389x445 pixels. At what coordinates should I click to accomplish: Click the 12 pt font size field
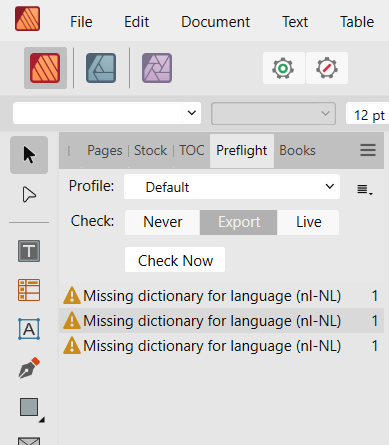tap(367, 113)
